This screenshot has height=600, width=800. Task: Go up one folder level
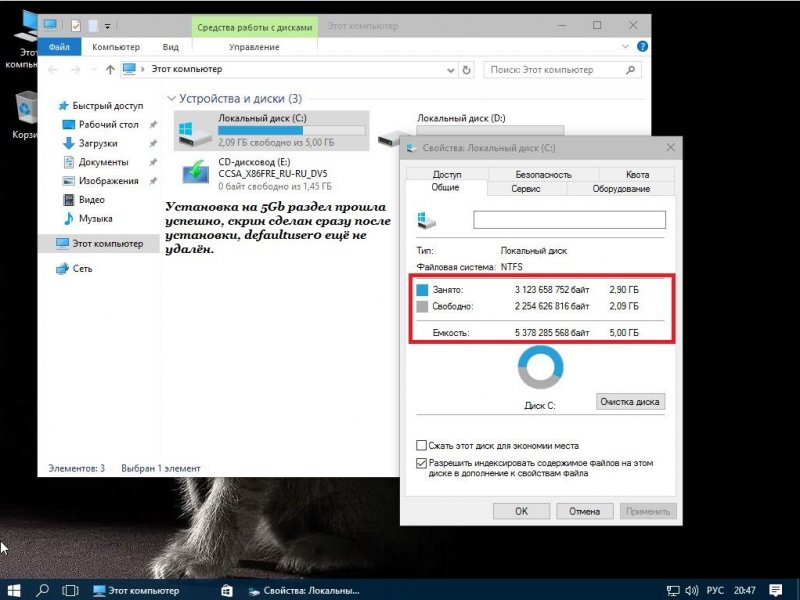[x=110, y=69]
